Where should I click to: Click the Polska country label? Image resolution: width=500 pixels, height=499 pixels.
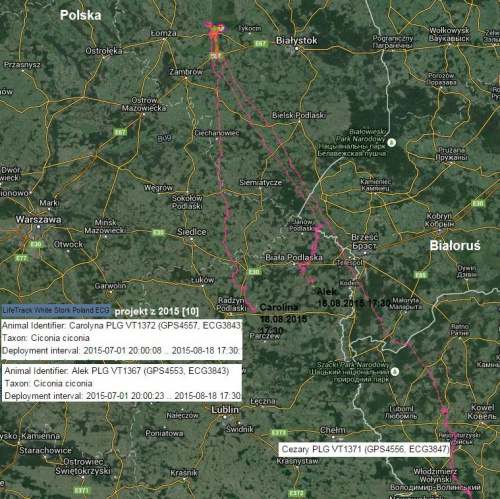pyautogui.click(x=81, y=15)
